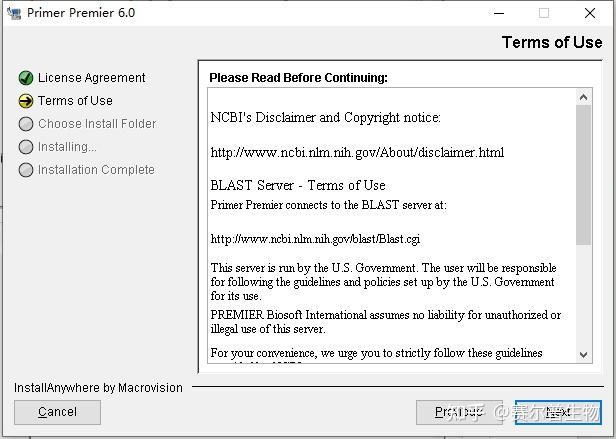616x439 pixels.
Task: Minimize the Primer Premier installer window
Action: [497, 13]
